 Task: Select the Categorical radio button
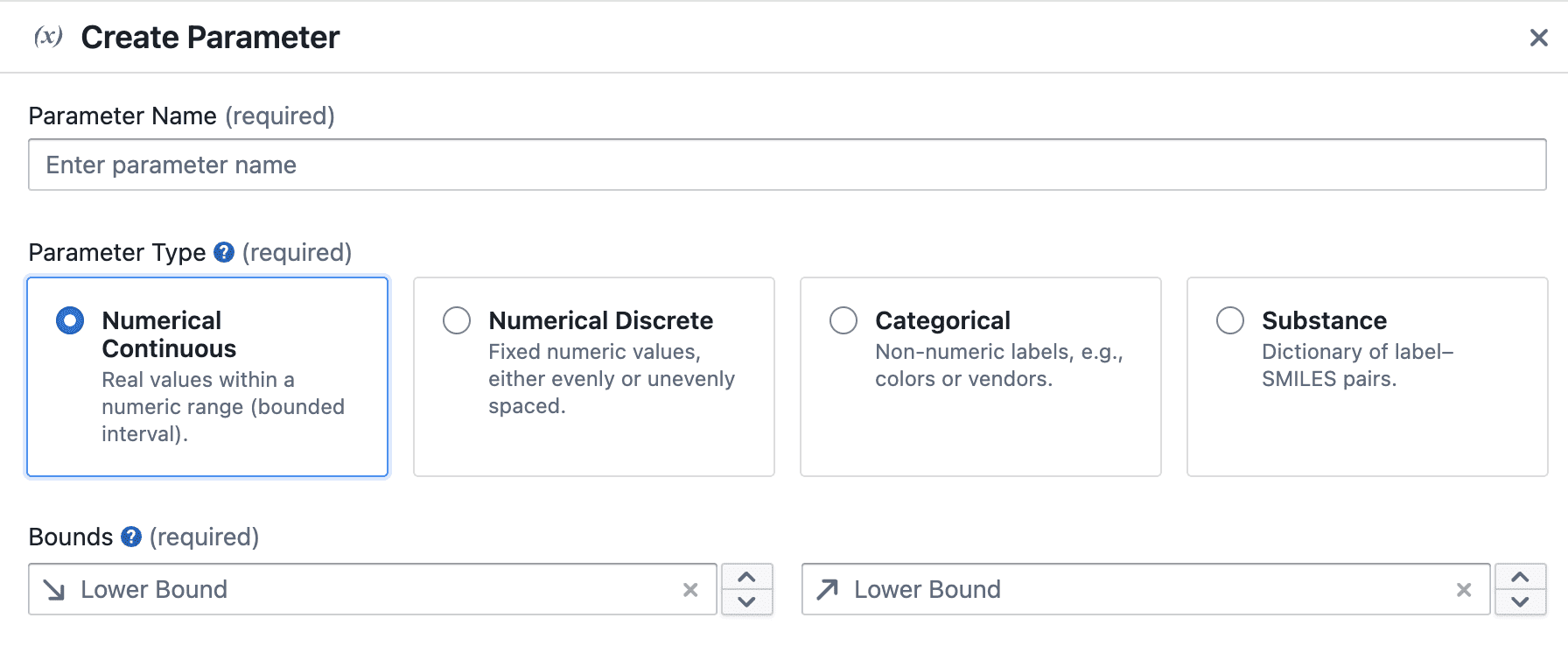843,320
